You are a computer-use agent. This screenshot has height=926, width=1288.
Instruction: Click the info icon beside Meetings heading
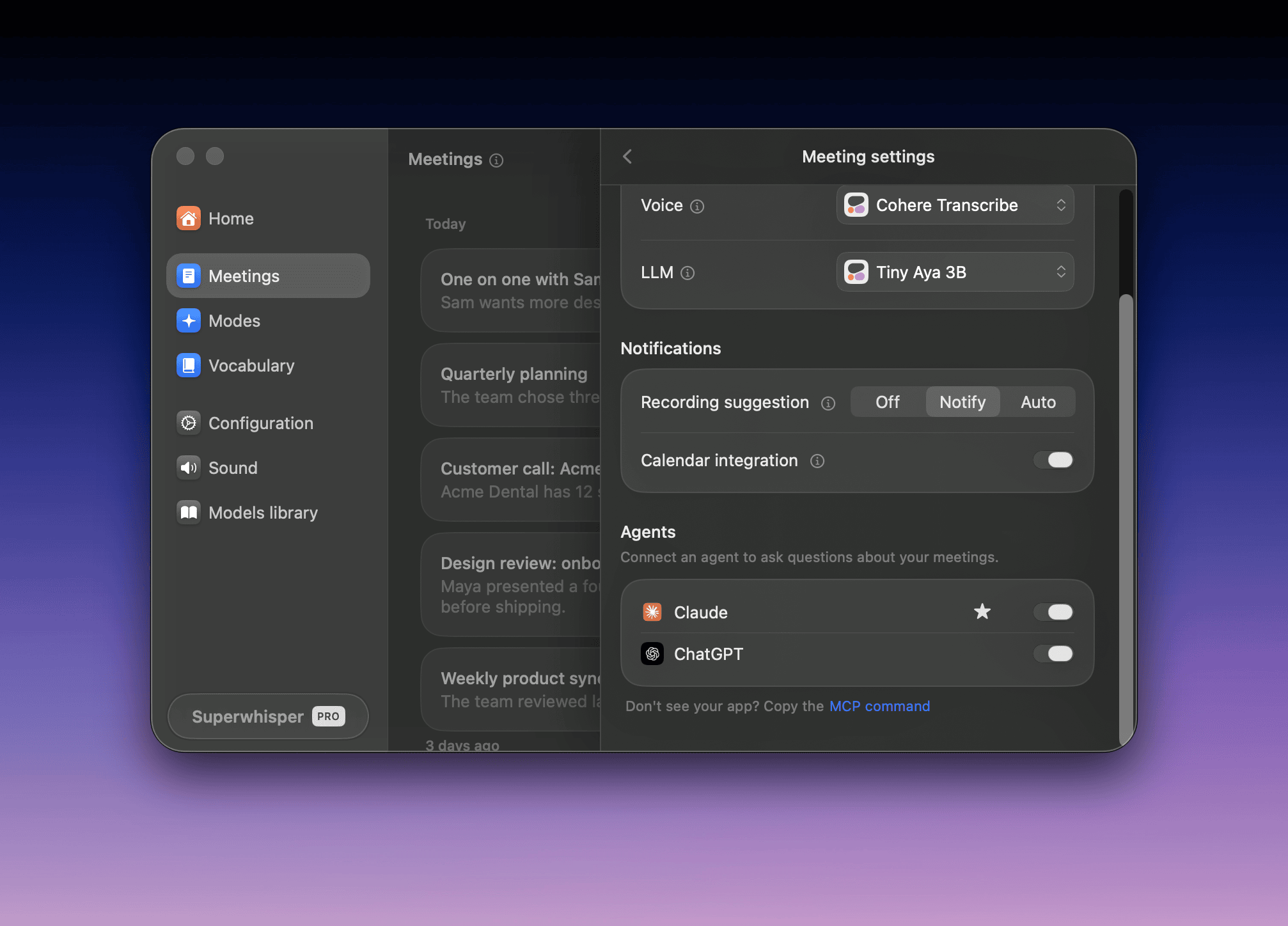(496, 161)
